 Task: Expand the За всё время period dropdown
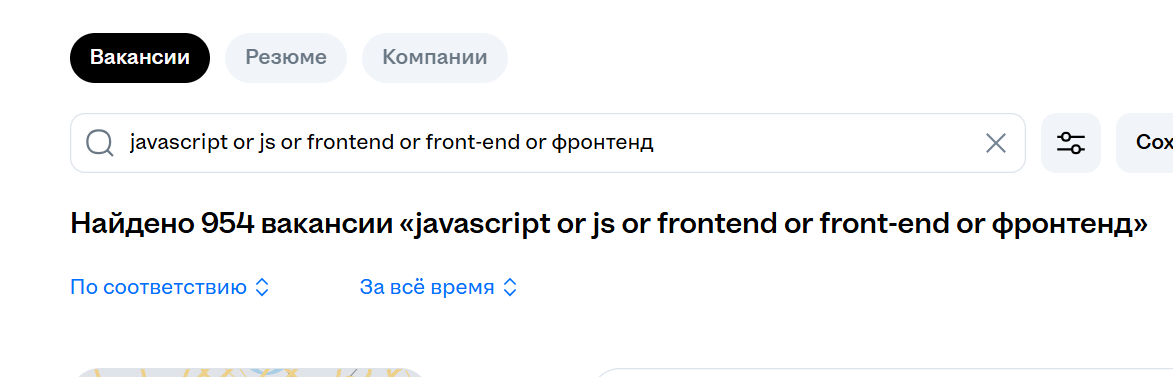point(438,287)
